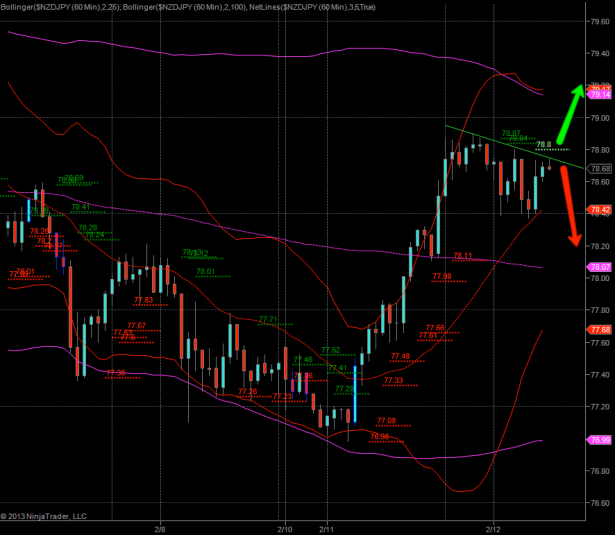Click the green 78.01 resistance level label
The width and height of the screenshot is (615, 535).
coord(205,271)
